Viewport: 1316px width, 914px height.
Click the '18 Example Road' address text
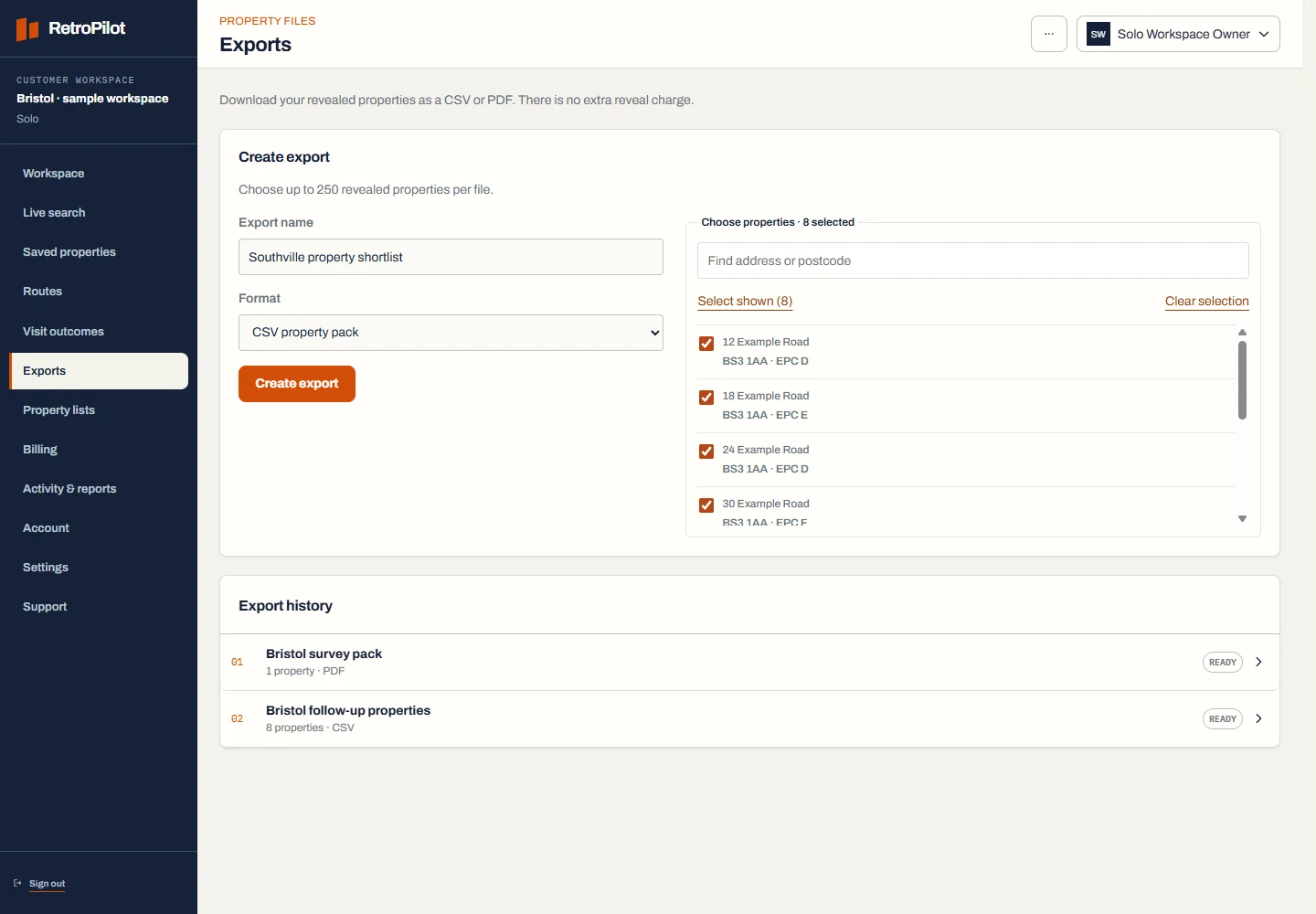pyautogui.click(x=766, y=396)
